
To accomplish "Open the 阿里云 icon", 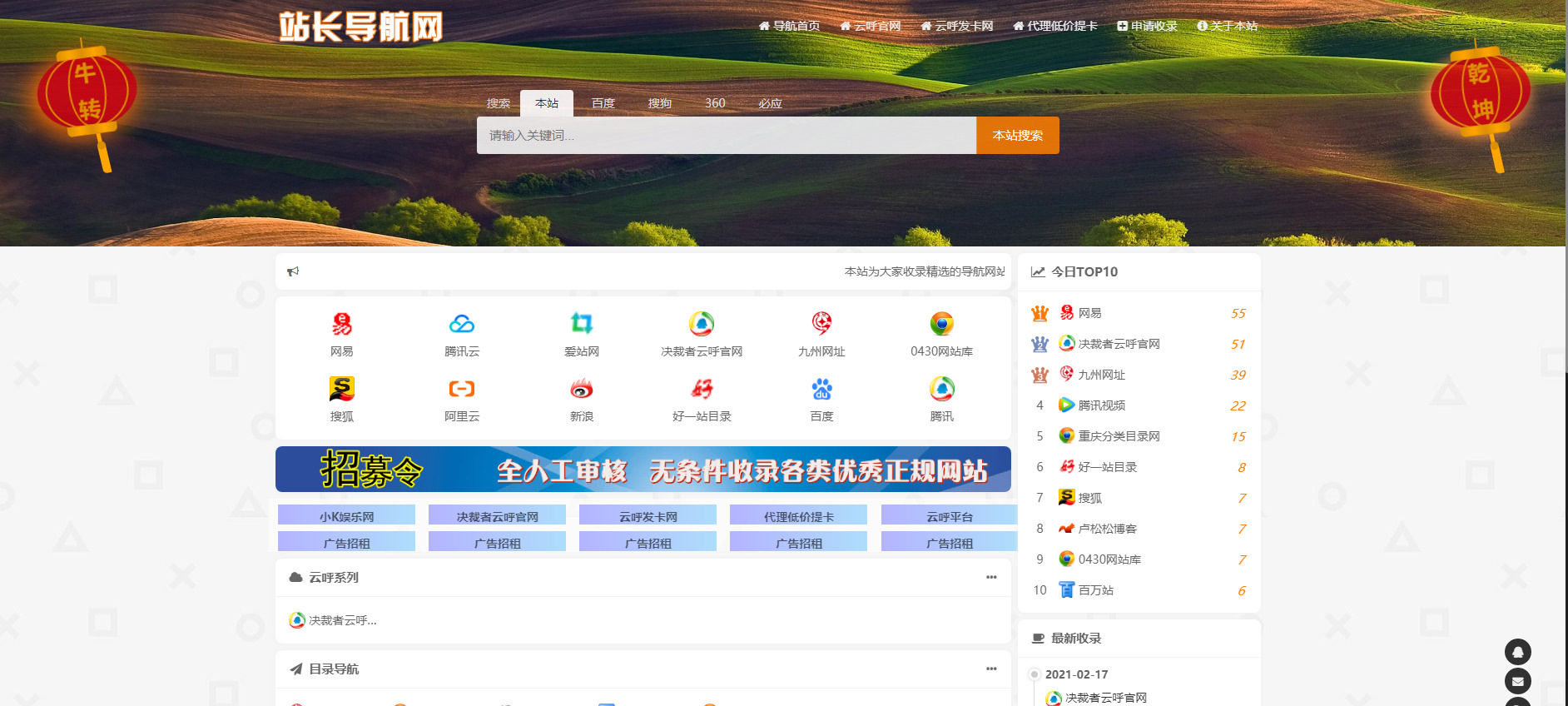I will click(461, 389).
